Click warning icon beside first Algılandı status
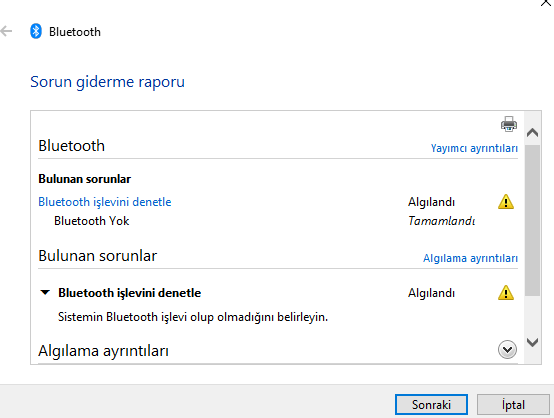Viewport: 554px width, 418px height. pos(506,202)
